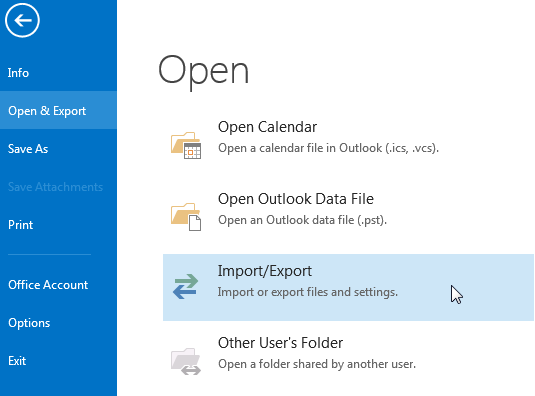Click the Open Outlook Data File title
535x396 pixels.
[x=296, y=199]
